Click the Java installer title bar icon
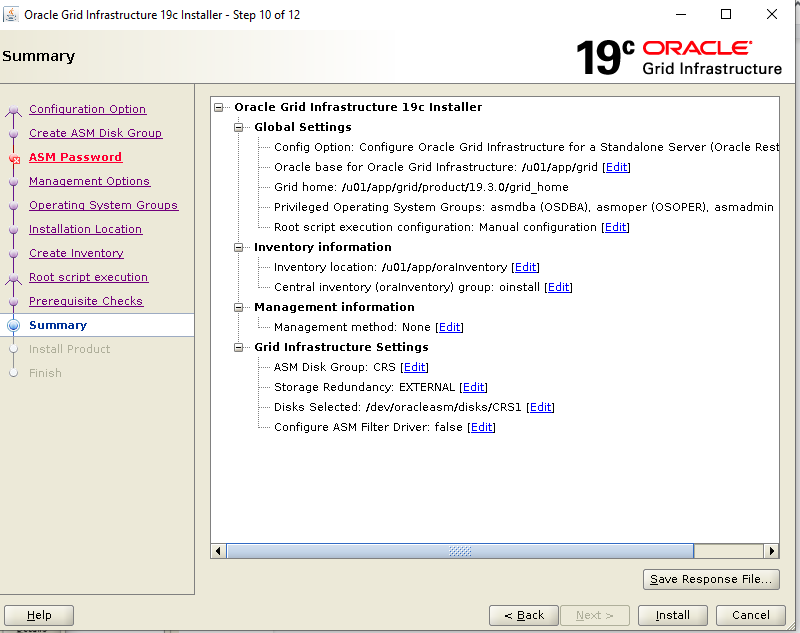The image size is (800, 633). click(x=11, y=14)
